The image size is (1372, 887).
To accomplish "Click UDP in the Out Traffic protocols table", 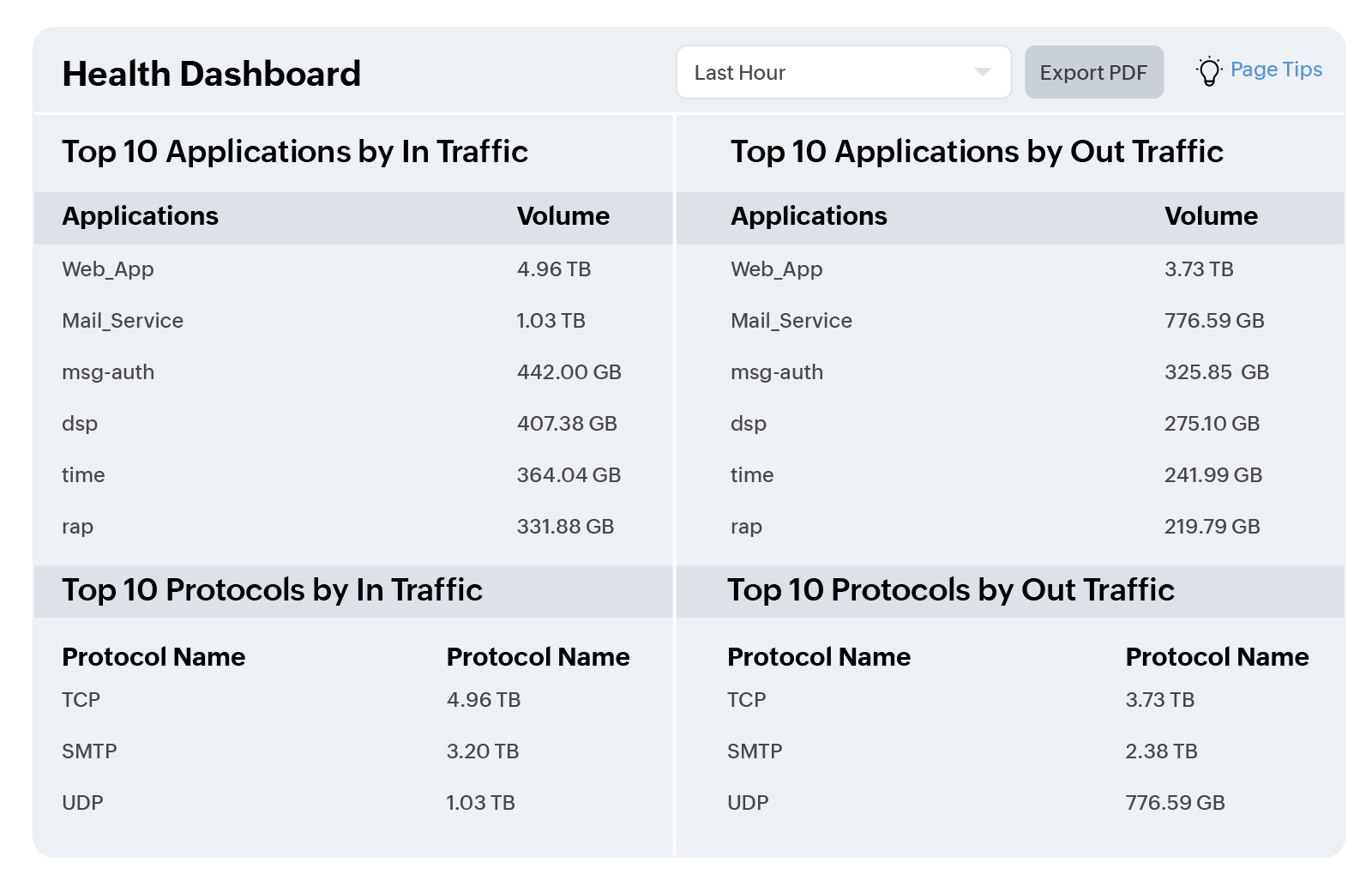I will (748, 803).
